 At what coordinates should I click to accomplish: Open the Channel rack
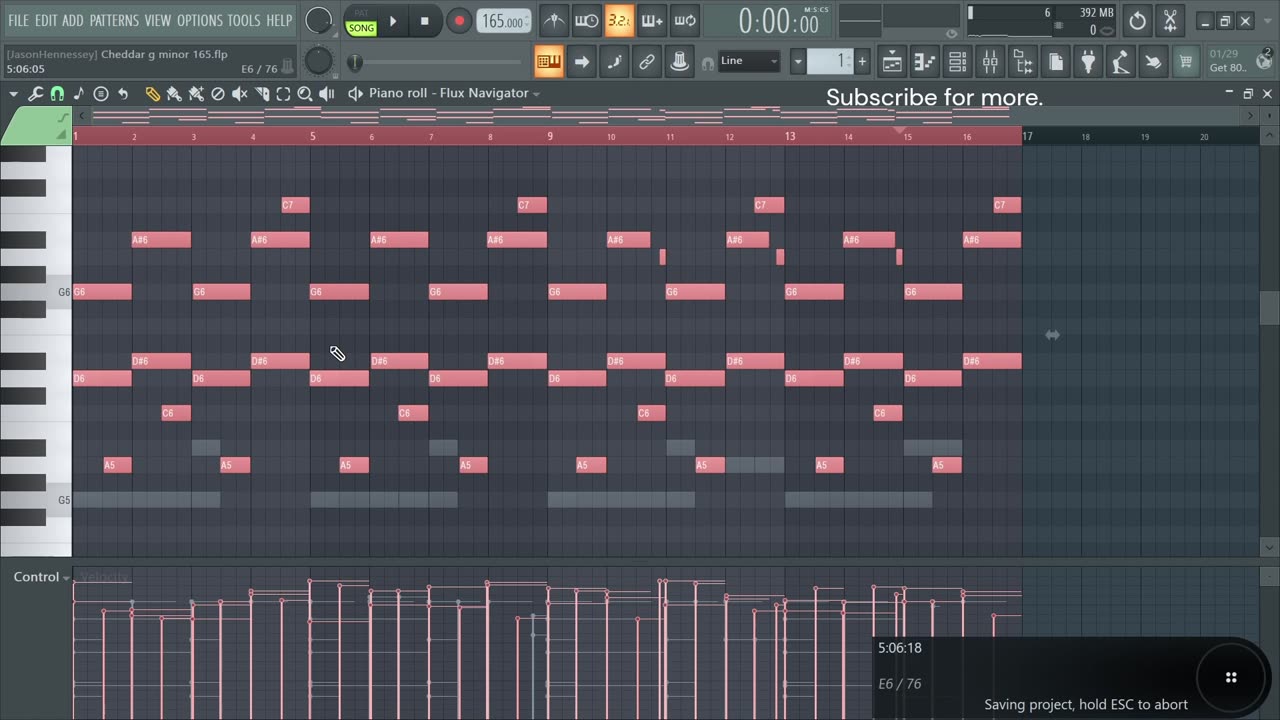[x=957, y=62]
